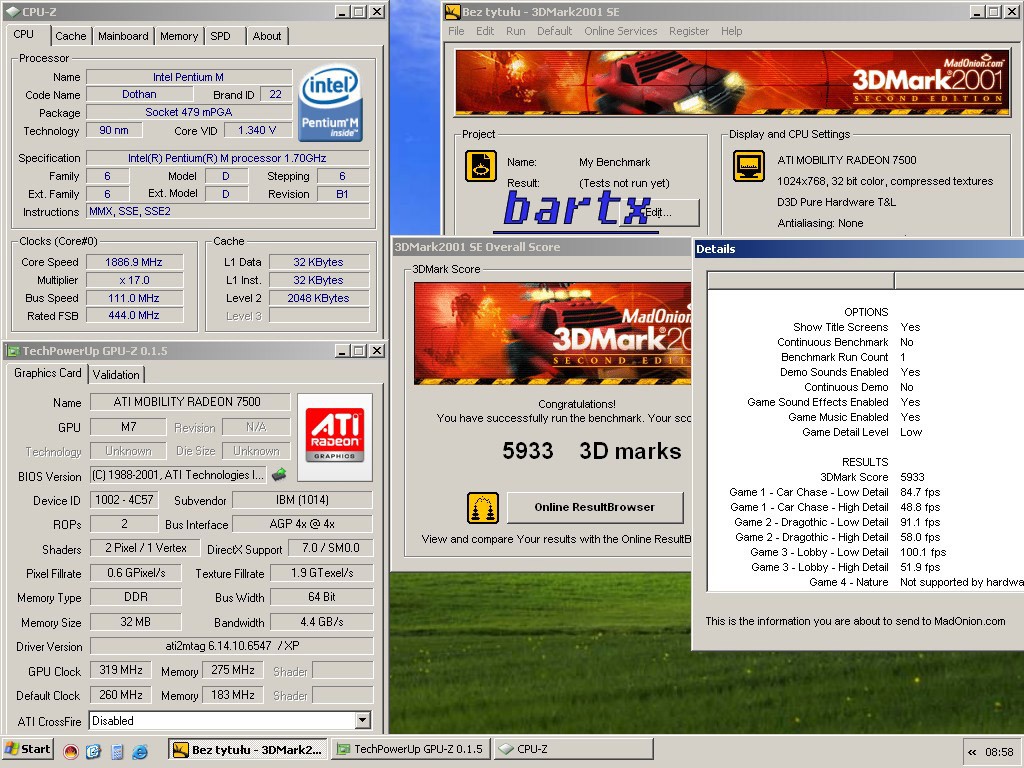Click the Windows Start button

pyautogui.click(x=27, y=750)
